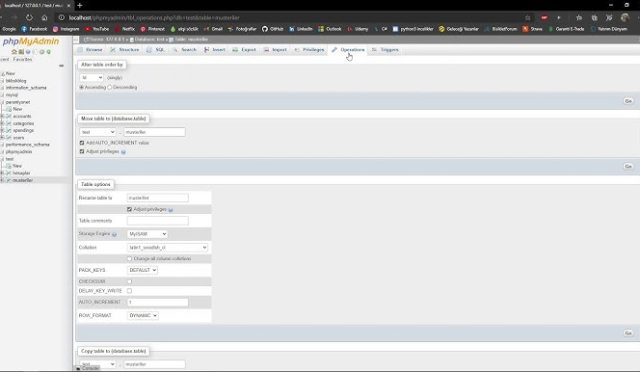
Task: Open Move table database dropdown
Action: (x=98, y=132)
